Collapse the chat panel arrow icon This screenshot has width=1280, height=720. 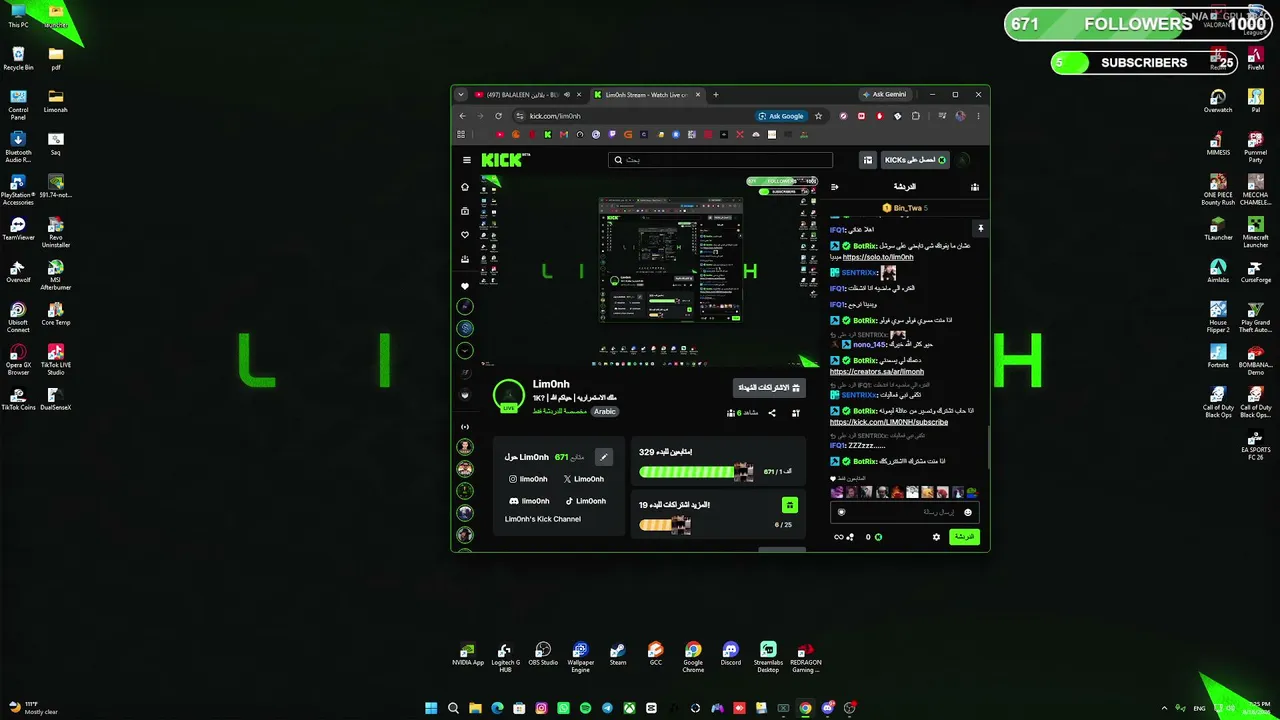[x=835, y=187]
